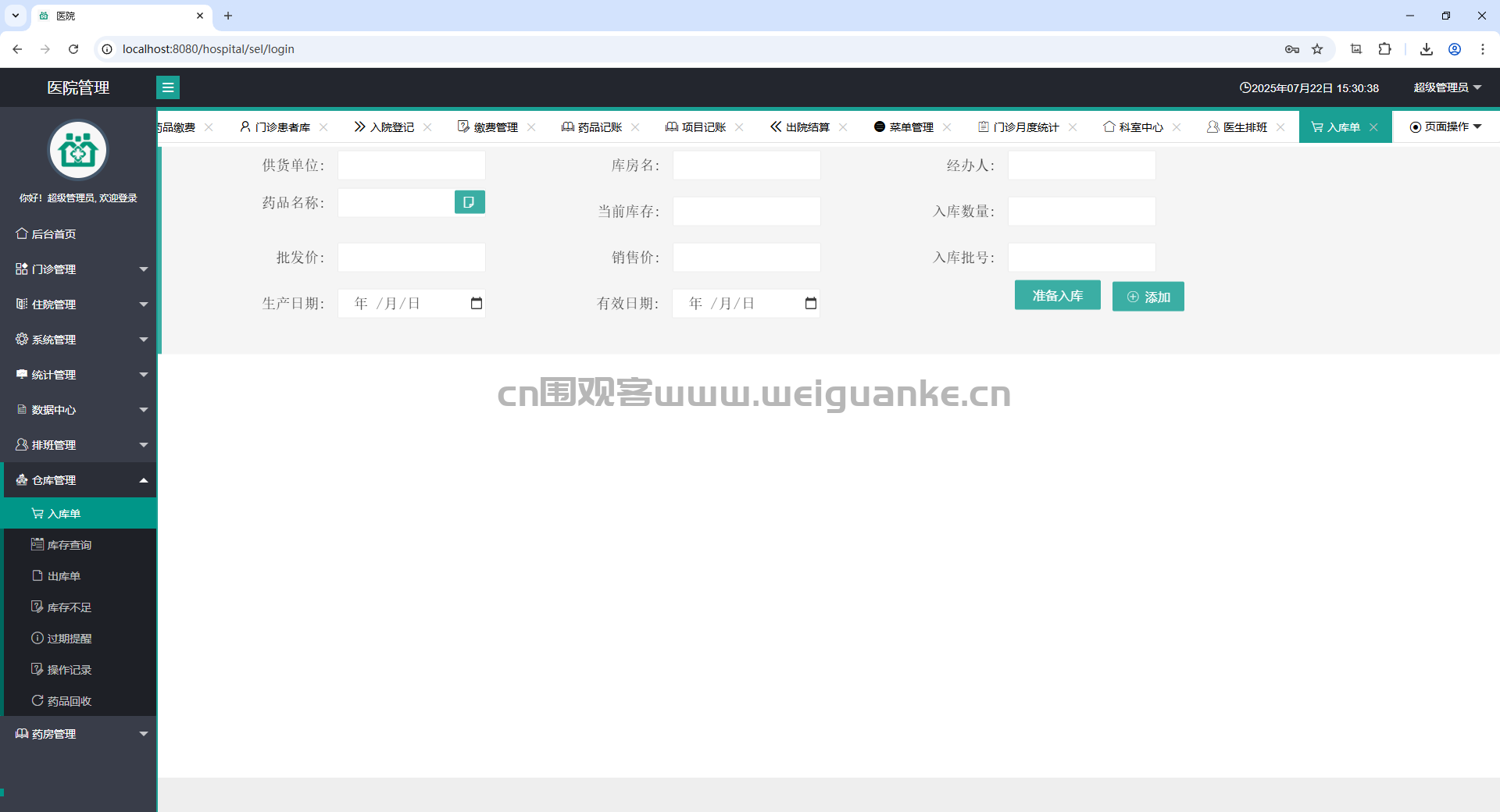Expand the 药房管理 menu arrow

click(144, 734)
